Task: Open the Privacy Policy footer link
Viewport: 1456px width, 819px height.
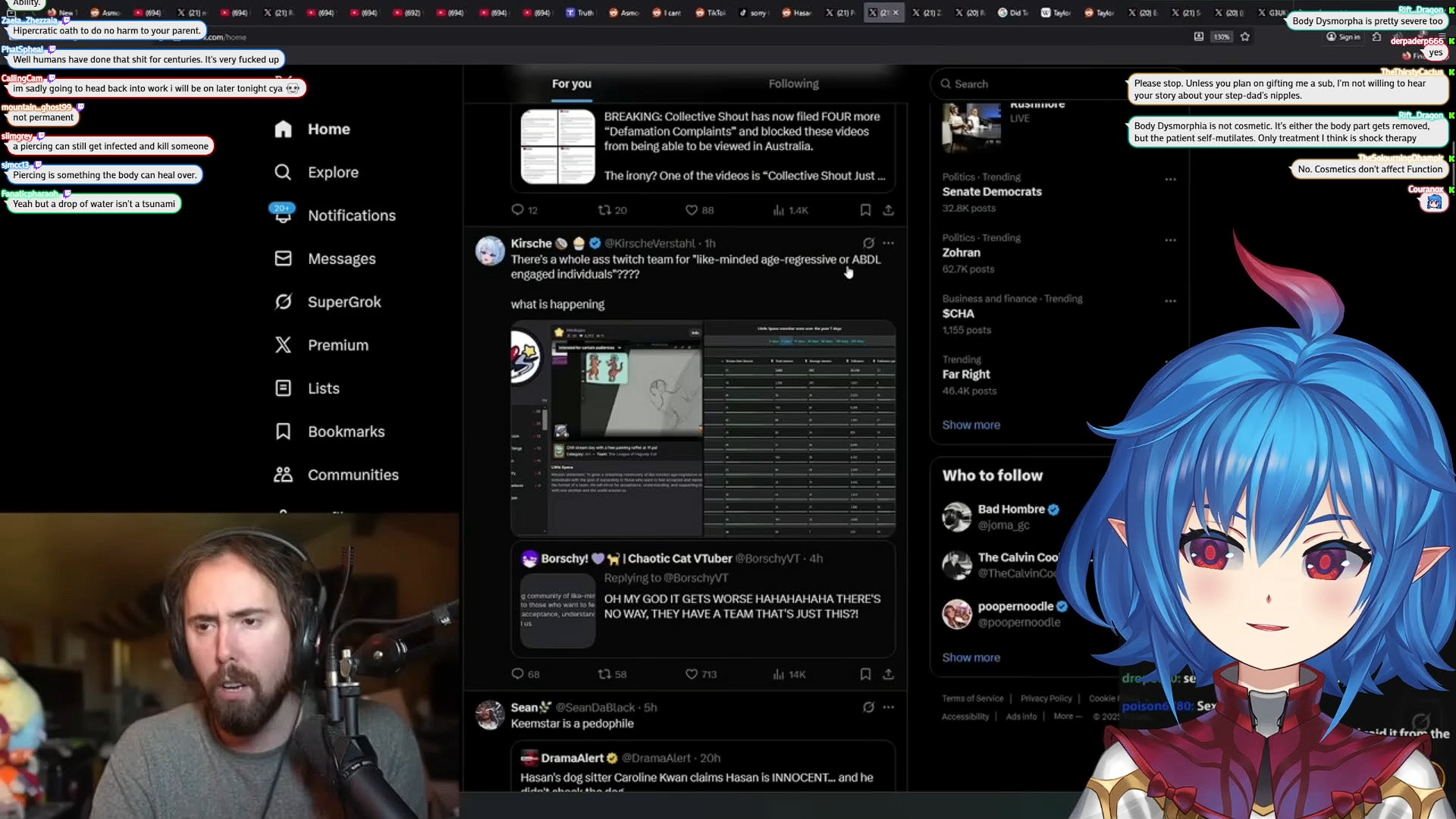Action: (1046, 698)
